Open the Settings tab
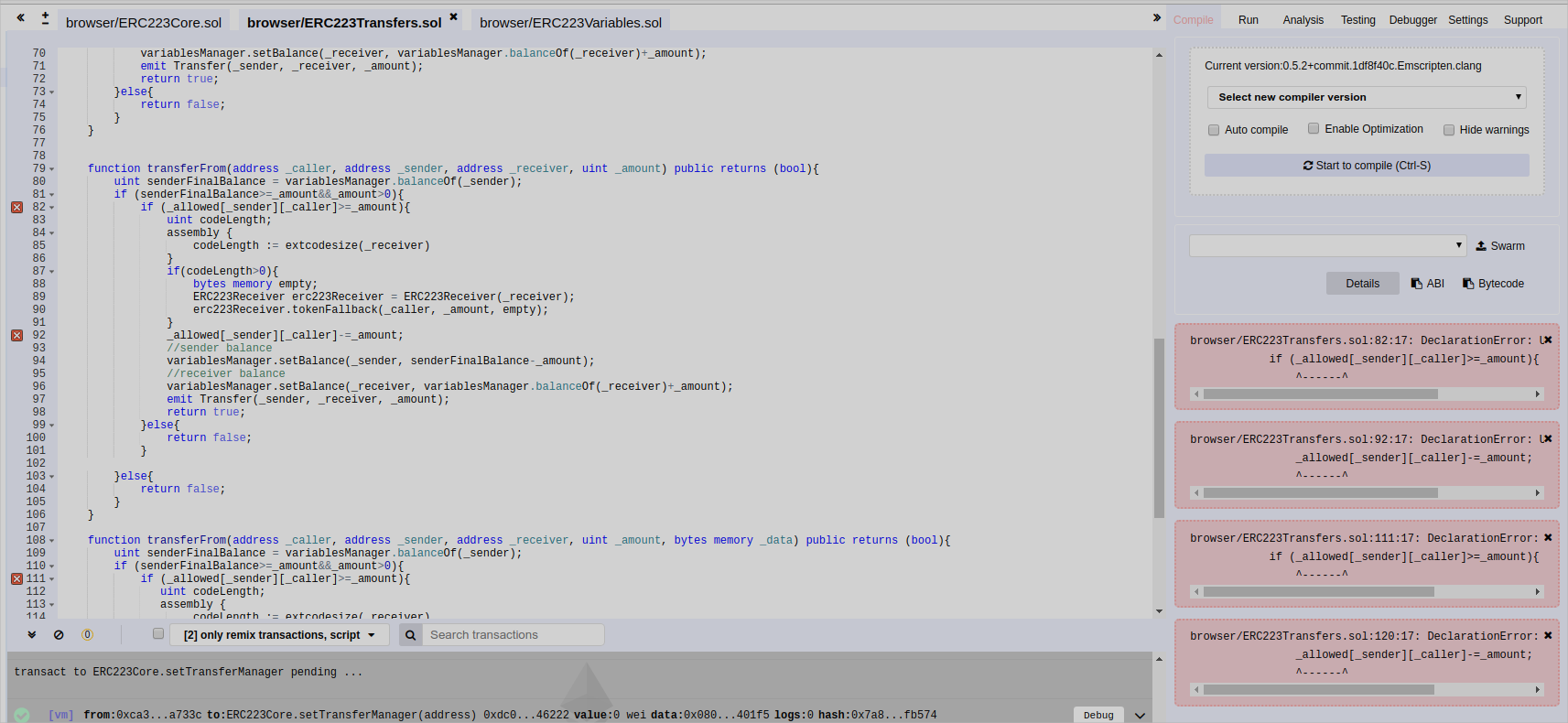 tap(1467, 20)
